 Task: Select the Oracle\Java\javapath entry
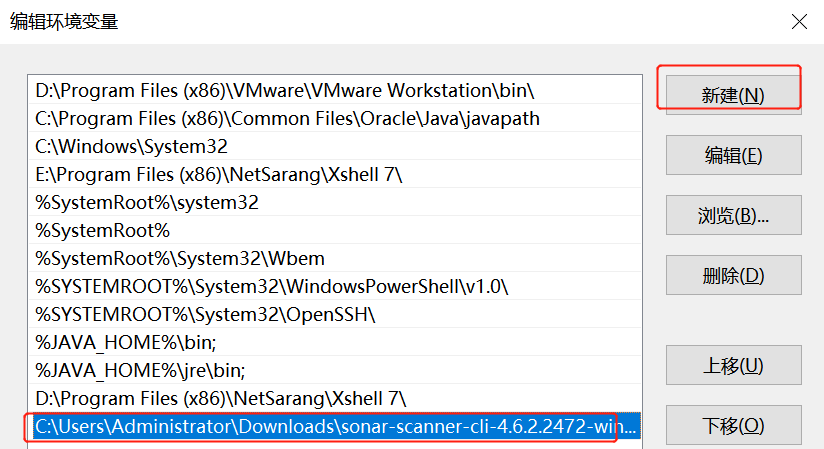click(x=335, y=118)
